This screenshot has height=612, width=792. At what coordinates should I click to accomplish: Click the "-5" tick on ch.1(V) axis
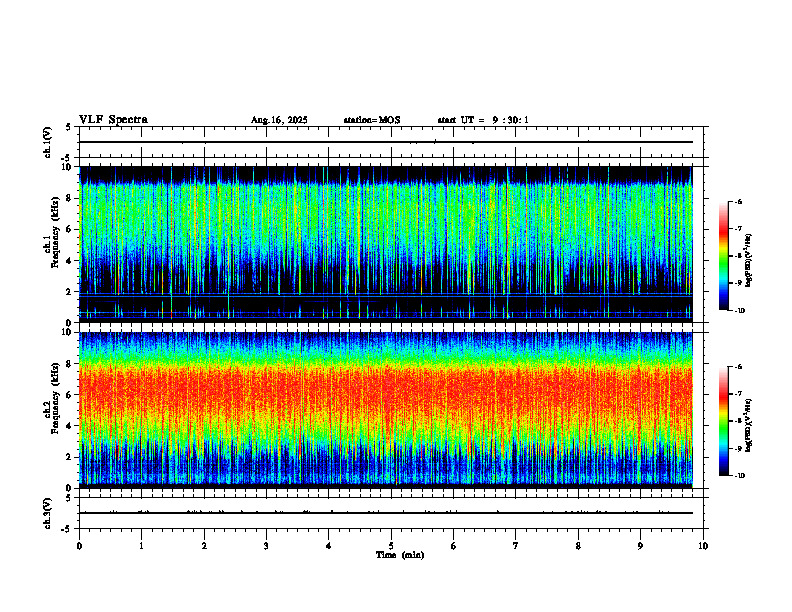pyautogui.click(x=67, y=158)
